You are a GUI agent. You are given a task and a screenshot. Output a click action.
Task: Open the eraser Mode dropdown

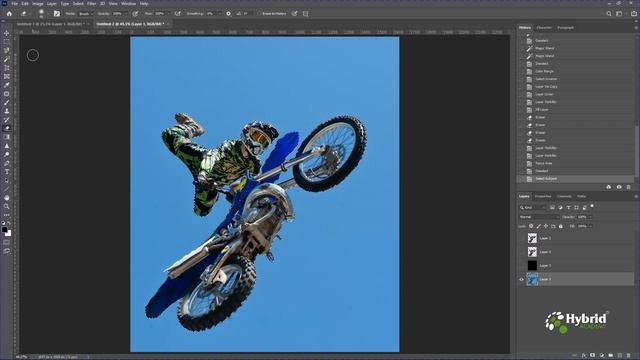tap(85, 13)
